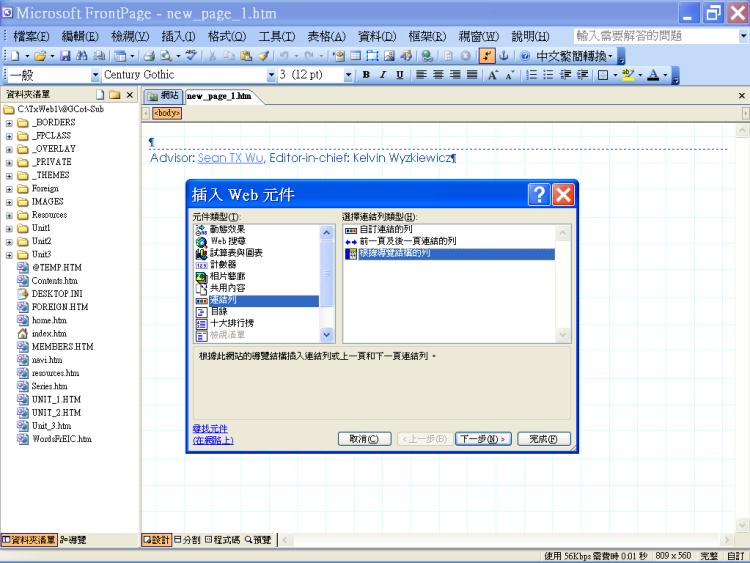The width and height of the screenshot is (750, 563).
Task: Click the 尋找元件 (在網路上) link
Action: pos(212,434)
